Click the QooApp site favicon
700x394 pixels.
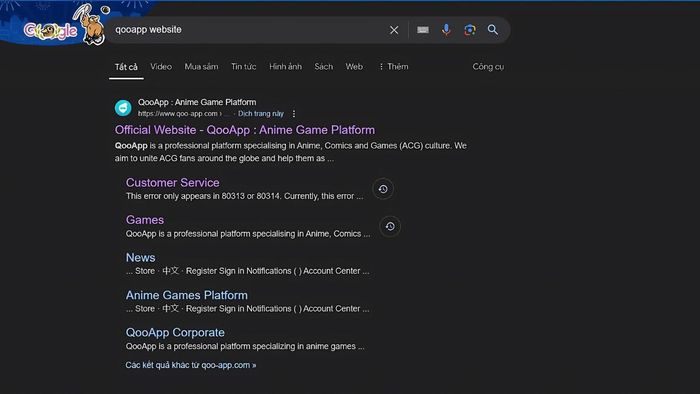123,108
